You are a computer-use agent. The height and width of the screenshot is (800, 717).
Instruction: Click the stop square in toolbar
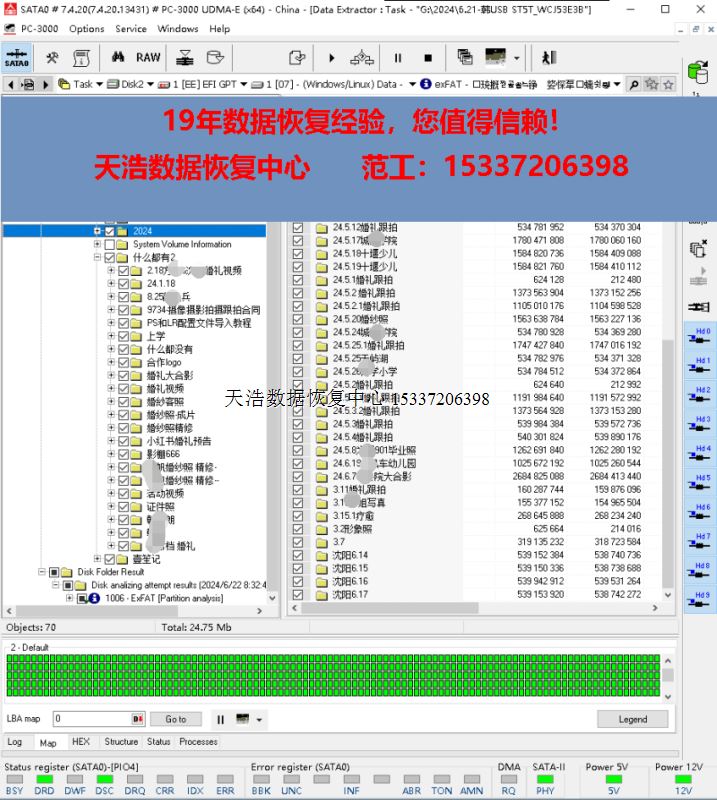pos(428,58)
